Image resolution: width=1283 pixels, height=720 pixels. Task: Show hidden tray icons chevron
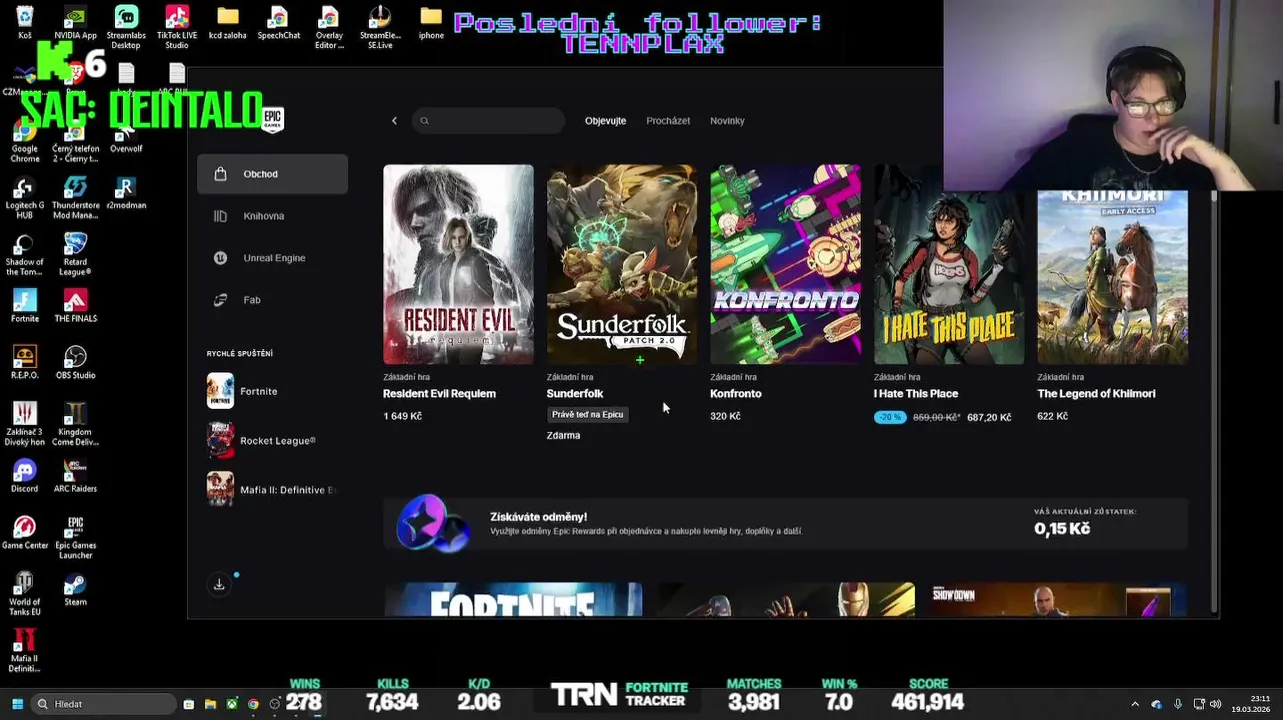pos(1134,704)
